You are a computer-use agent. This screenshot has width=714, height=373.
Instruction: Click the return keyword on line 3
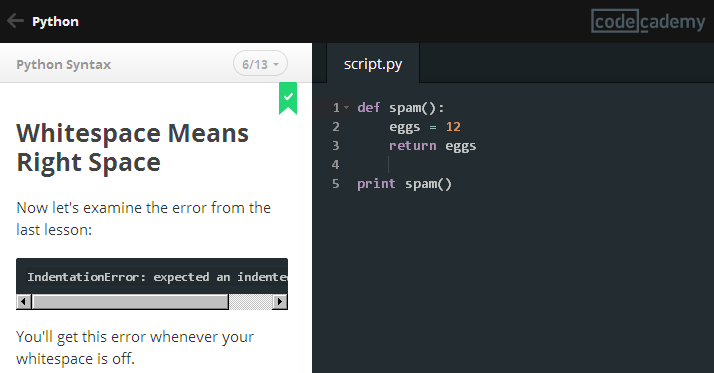click(x=413, y=146)
